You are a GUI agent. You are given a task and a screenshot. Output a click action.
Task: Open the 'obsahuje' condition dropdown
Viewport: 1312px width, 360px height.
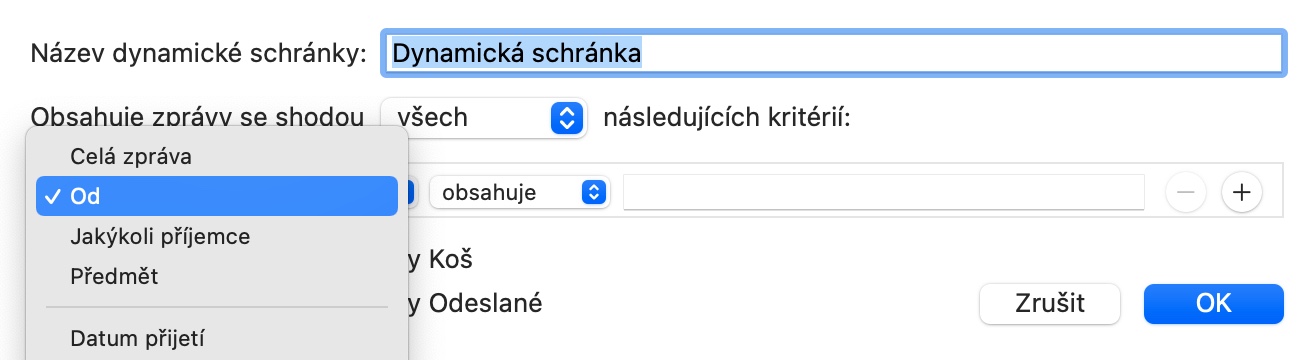pyautogui.click(x=519, y=192)
